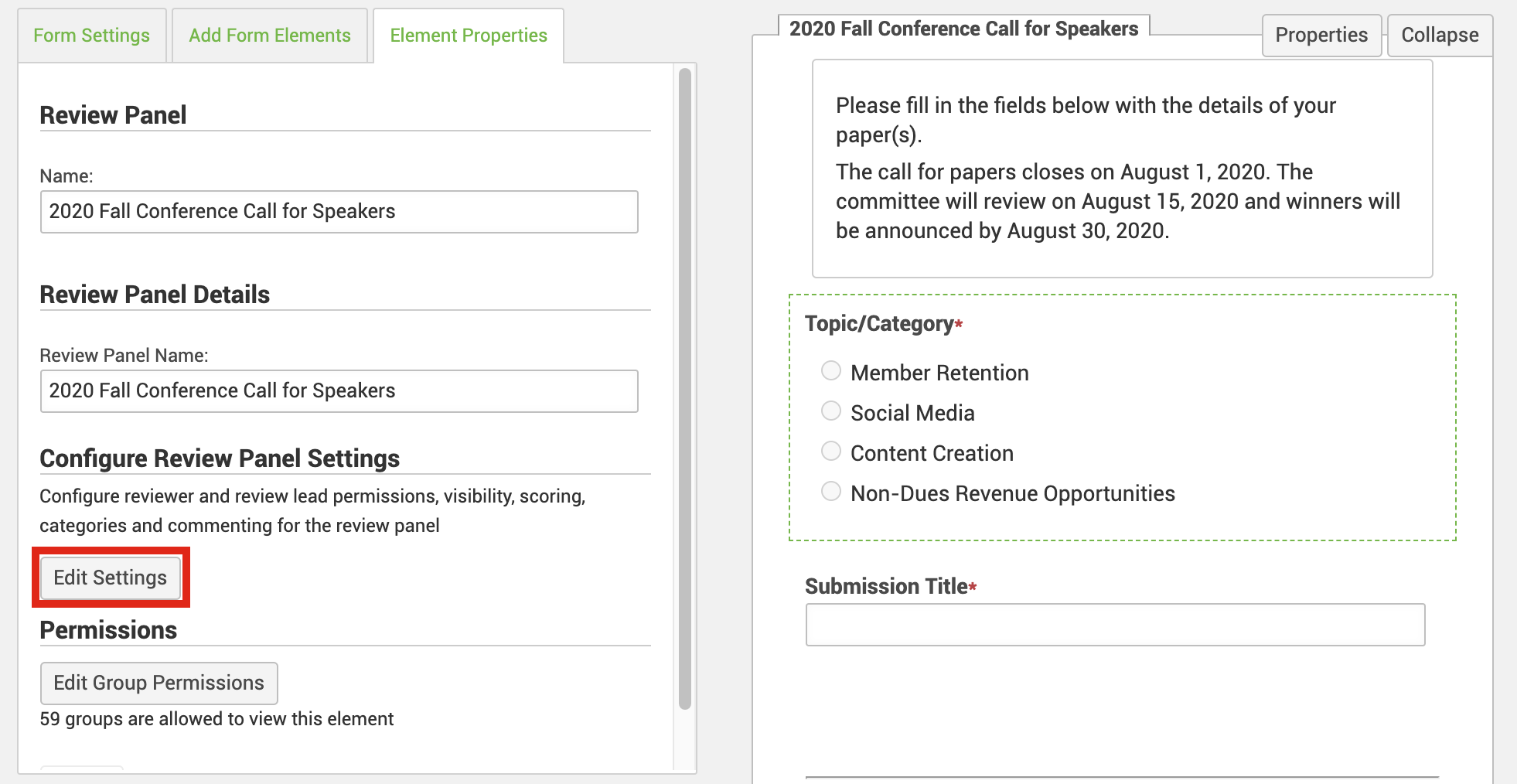Viewport: 1517px width, 784px height.
Task: Click the 59 groups permissions text
Action: [216, 718]
